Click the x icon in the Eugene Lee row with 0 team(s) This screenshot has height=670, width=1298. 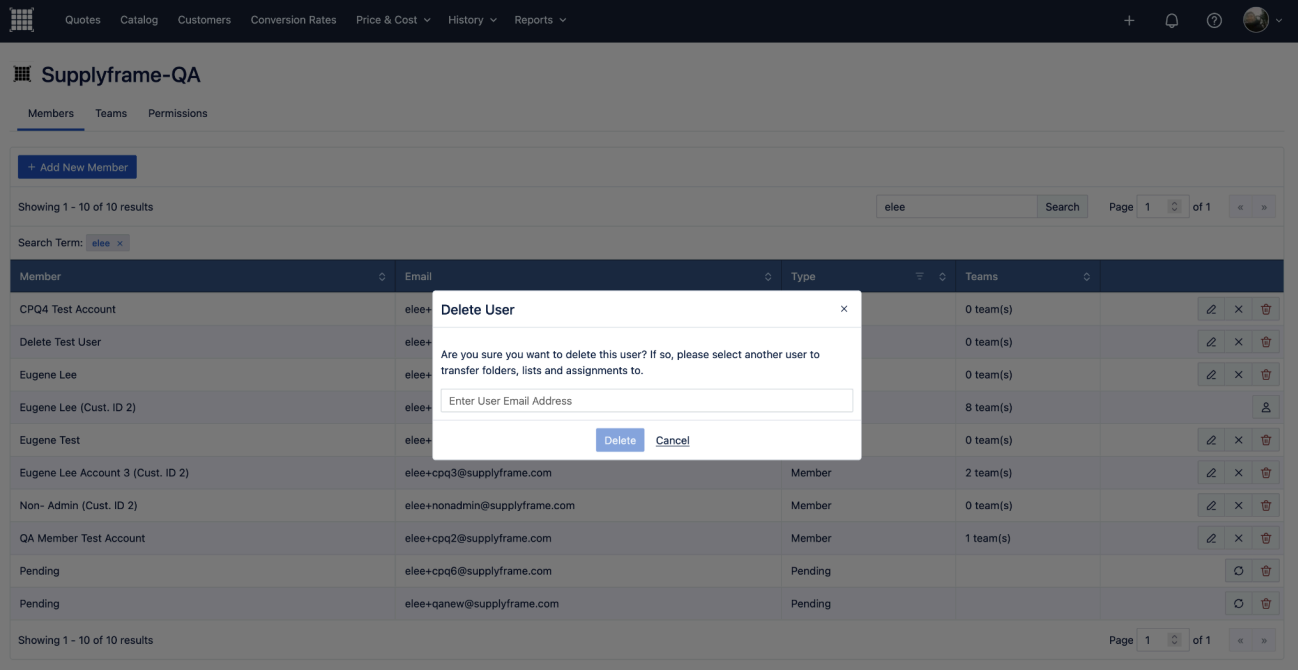click(1238, 375)
